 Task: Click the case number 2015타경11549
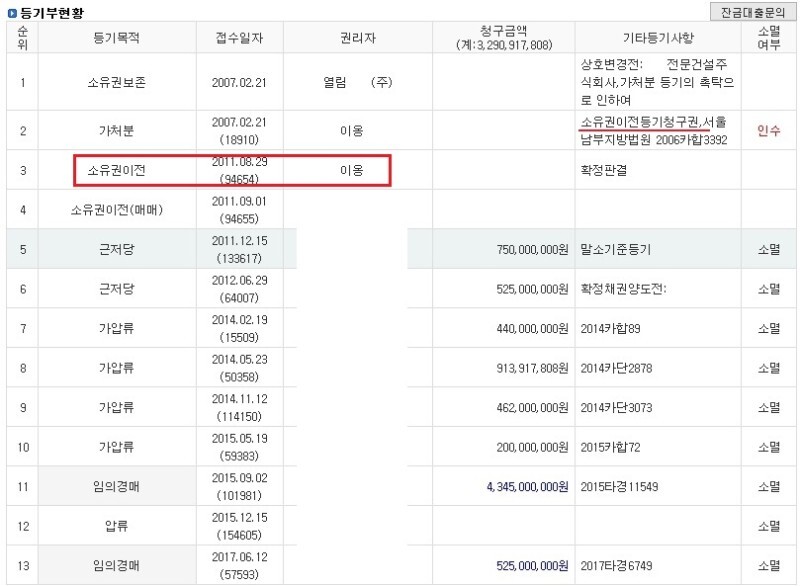pyautogui.click(x=619, y=486)
